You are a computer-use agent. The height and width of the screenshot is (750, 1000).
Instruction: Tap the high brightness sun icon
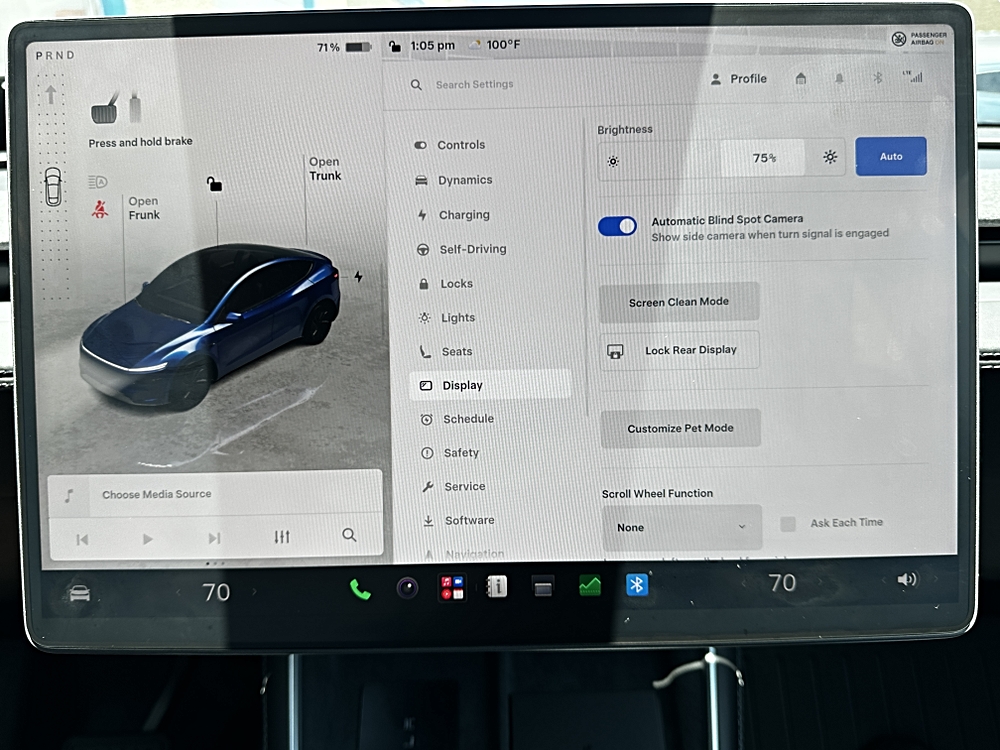(x=830, y=157)
